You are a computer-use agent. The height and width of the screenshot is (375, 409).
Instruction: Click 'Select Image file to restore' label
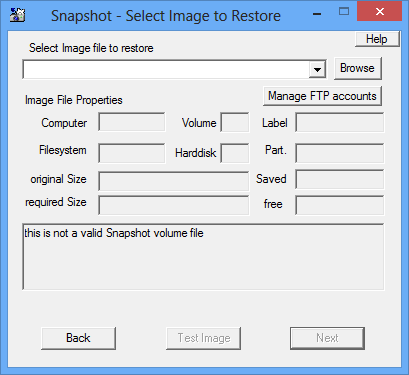point(91,48)
